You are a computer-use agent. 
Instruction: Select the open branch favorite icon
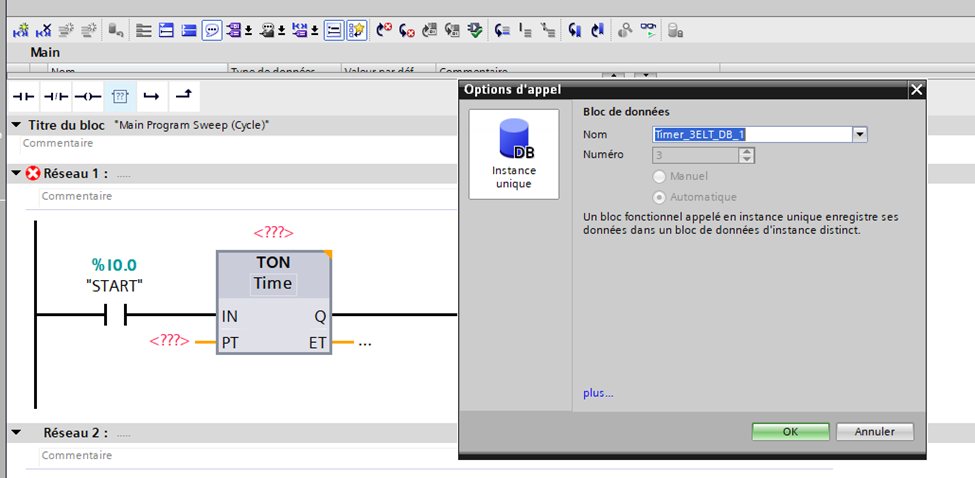pyautogui.click(x=151, y=96)
